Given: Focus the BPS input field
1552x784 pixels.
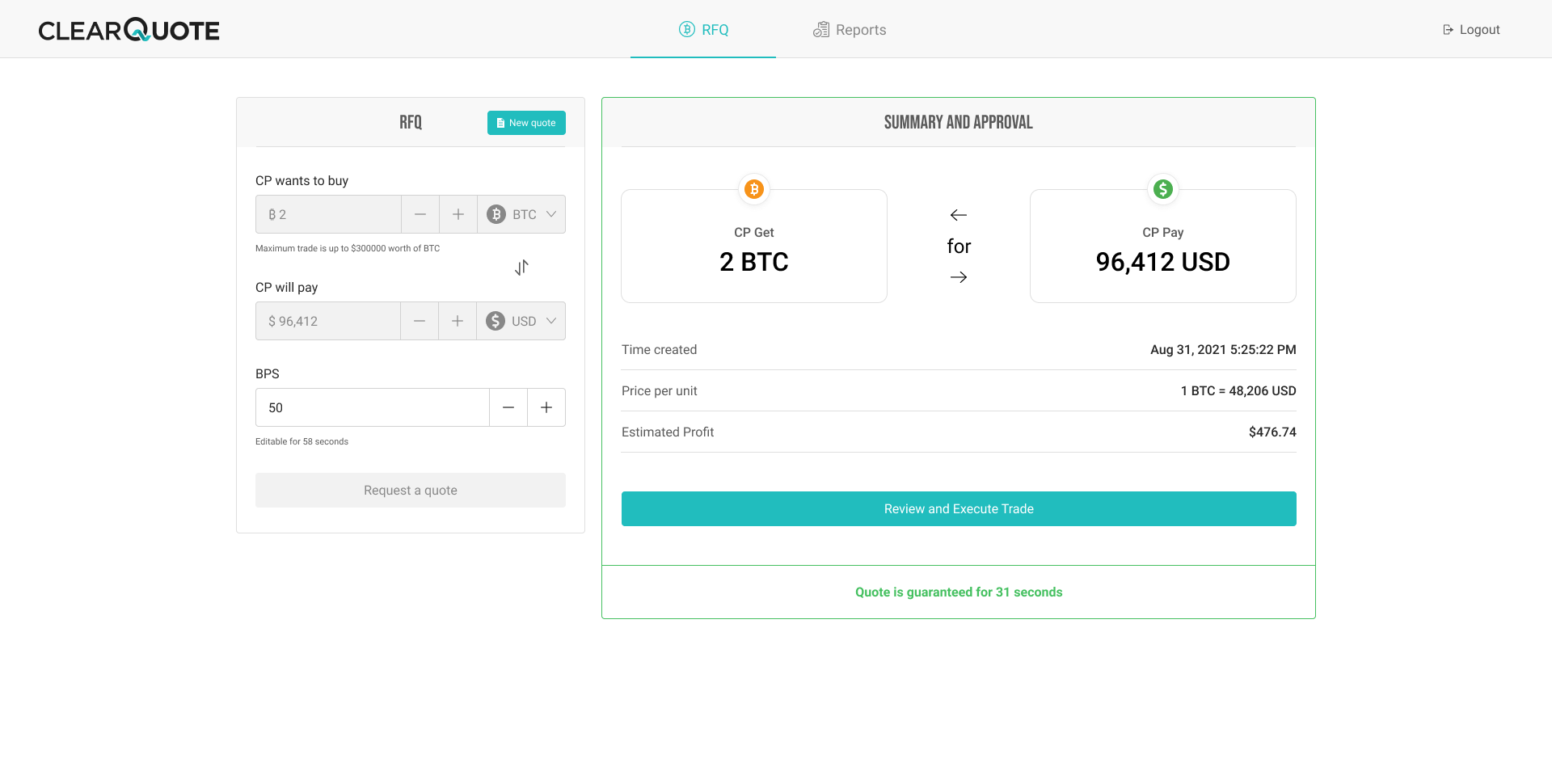Looking at the screenshot, I should pos(373,407).
